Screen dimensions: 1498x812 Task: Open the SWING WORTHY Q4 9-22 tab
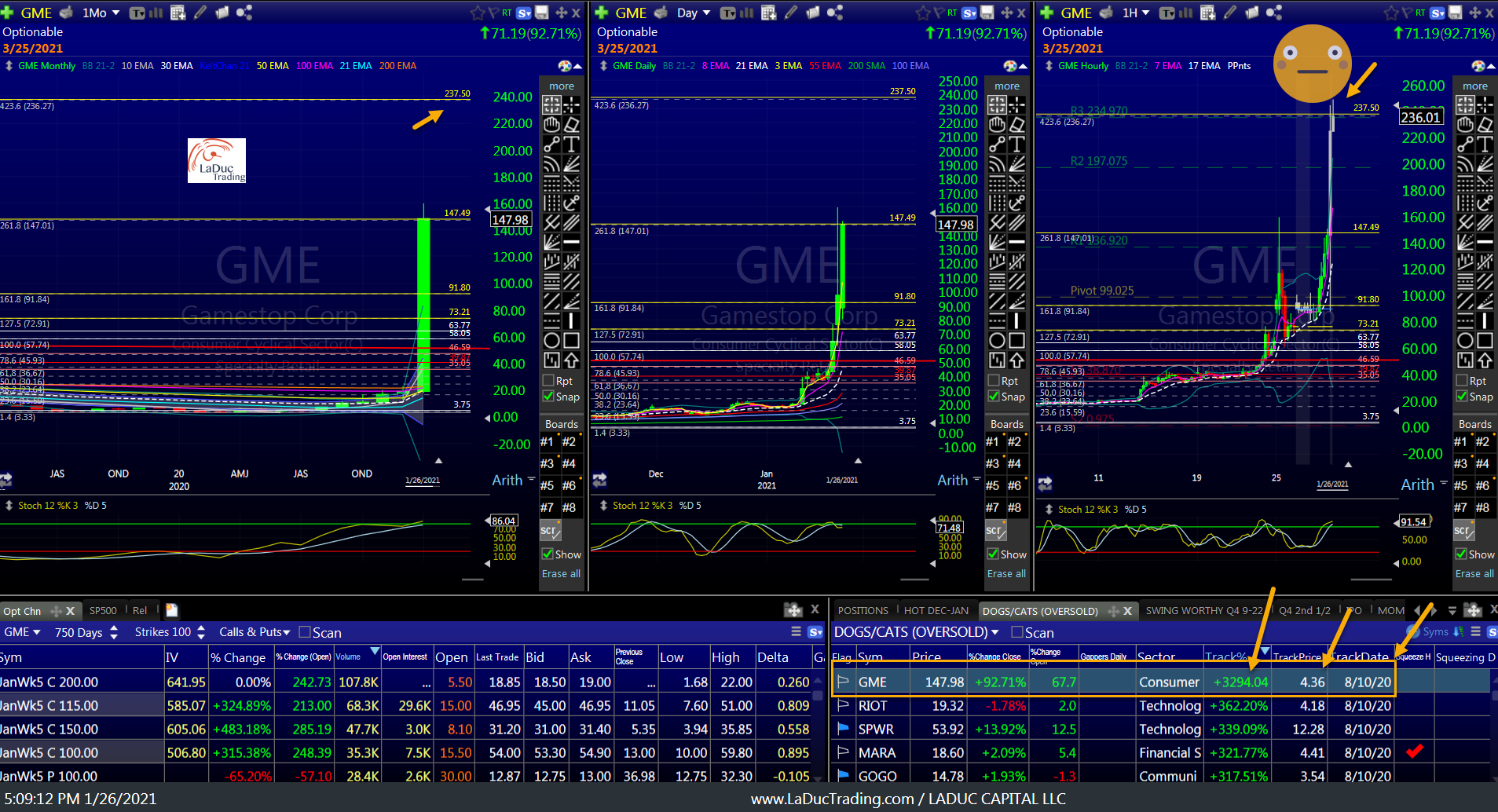(x=1204, y=610)
